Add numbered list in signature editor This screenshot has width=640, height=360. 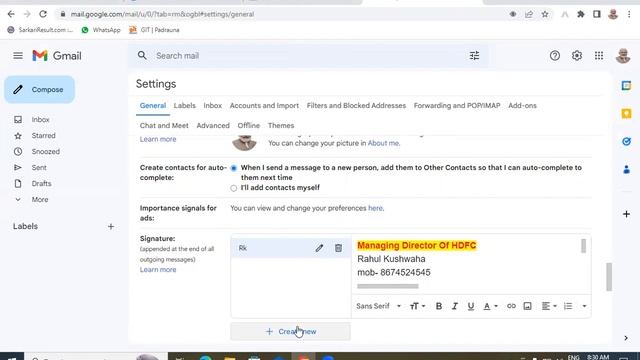pos(568,306)
